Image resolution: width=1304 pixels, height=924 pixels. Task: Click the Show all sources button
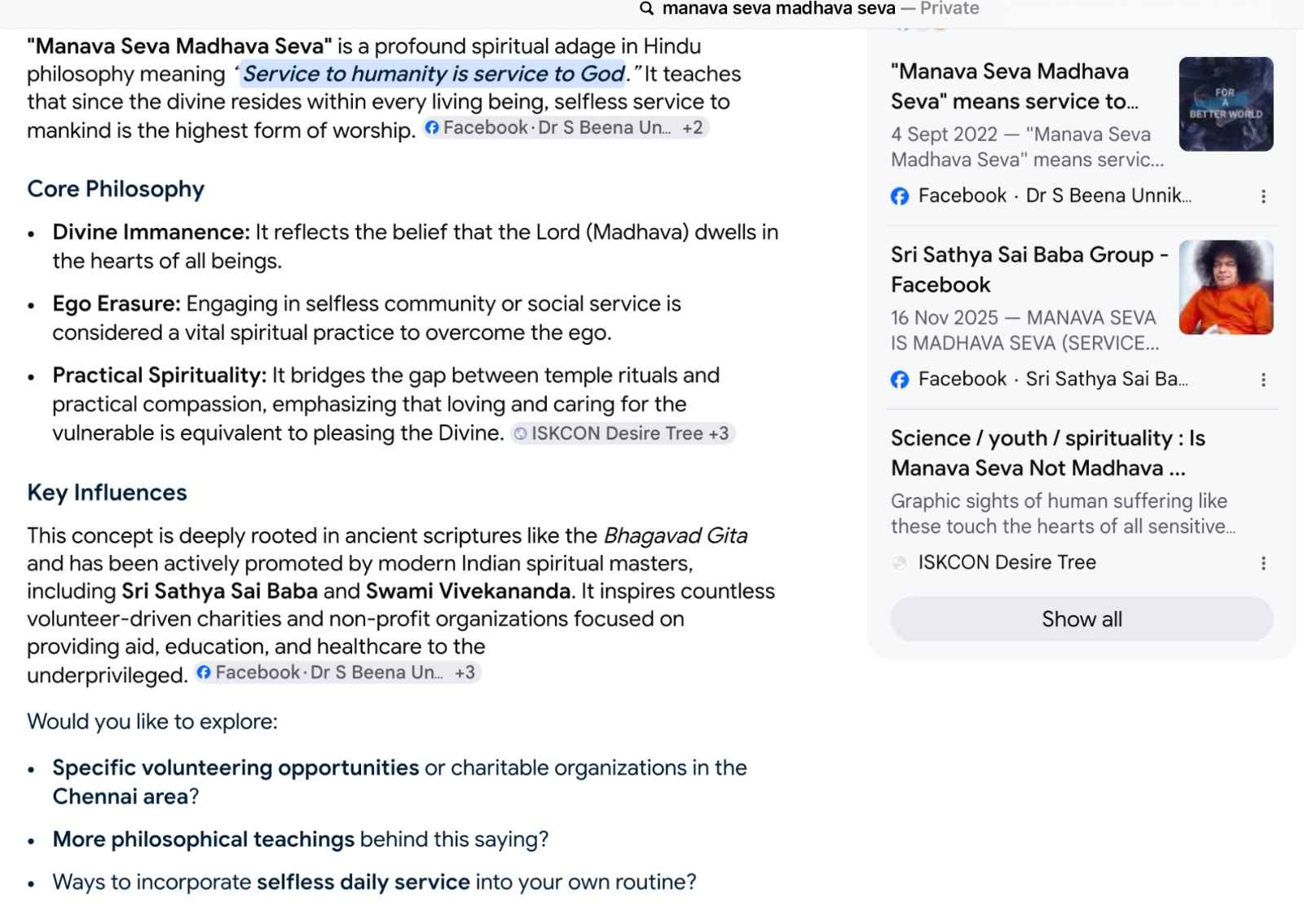pos(1082,619)
